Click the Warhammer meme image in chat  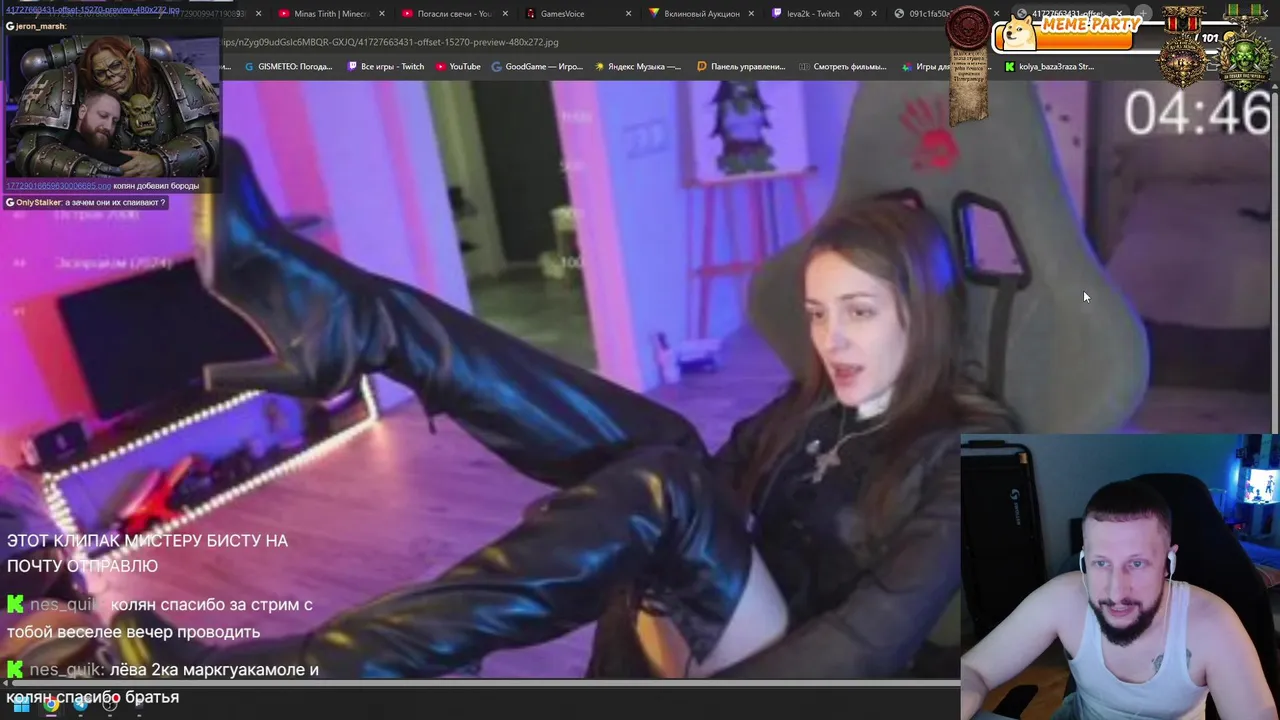tap(112, 106)
